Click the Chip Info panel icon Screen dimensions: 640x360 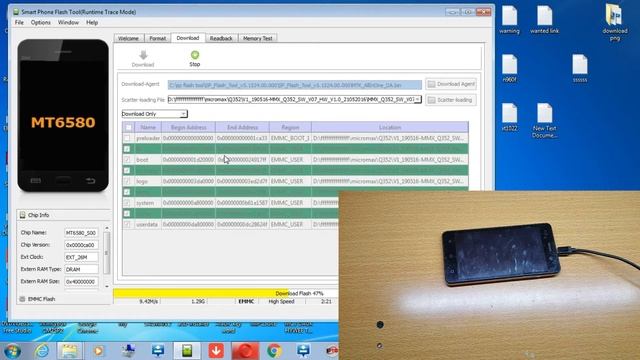22,215
